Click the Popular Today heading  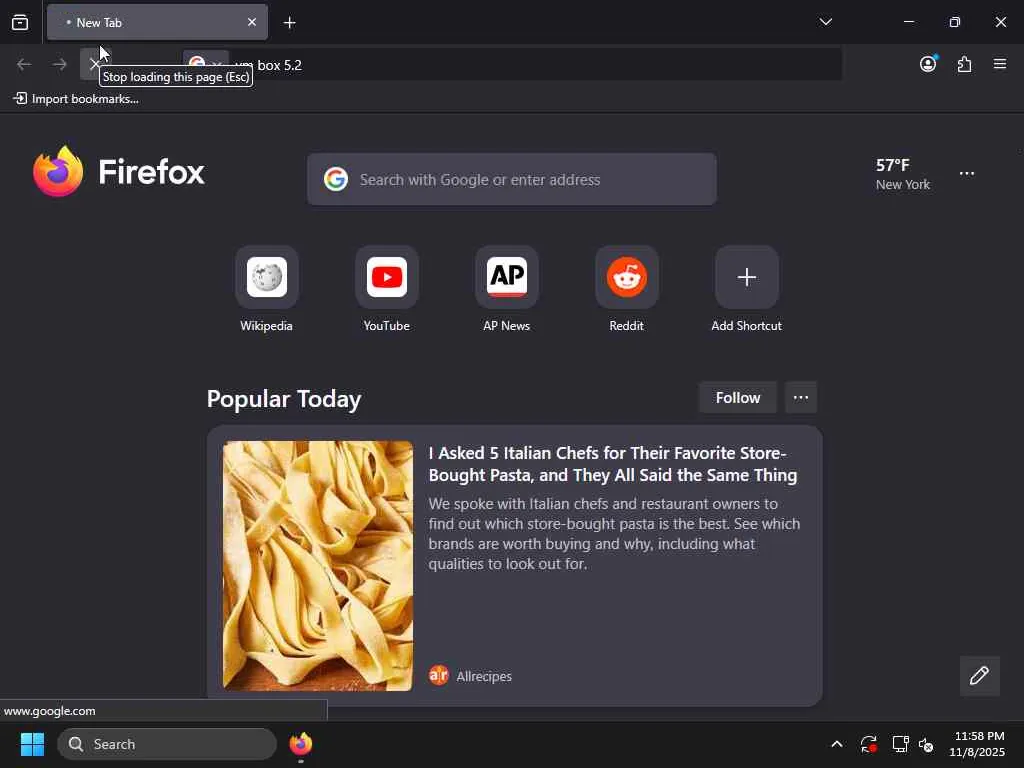284,399
